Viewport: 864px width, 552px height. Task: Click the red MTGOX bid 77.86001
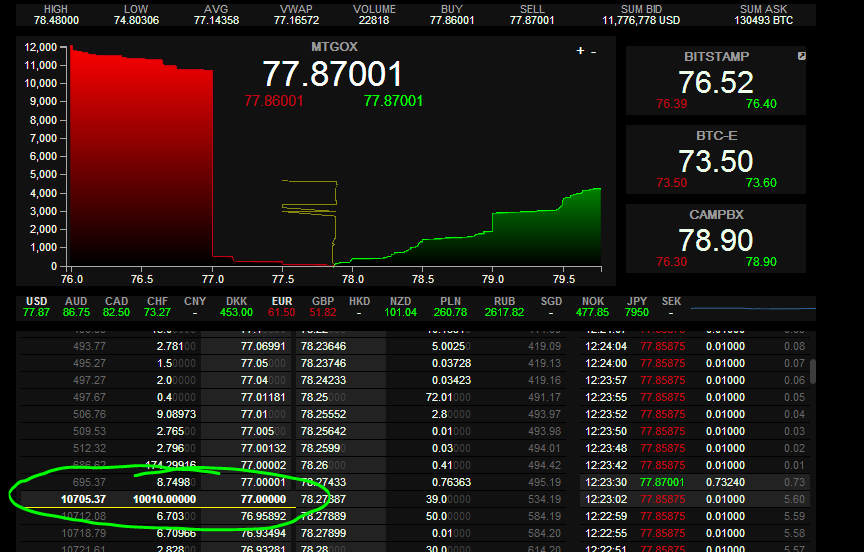pos(274,101)
